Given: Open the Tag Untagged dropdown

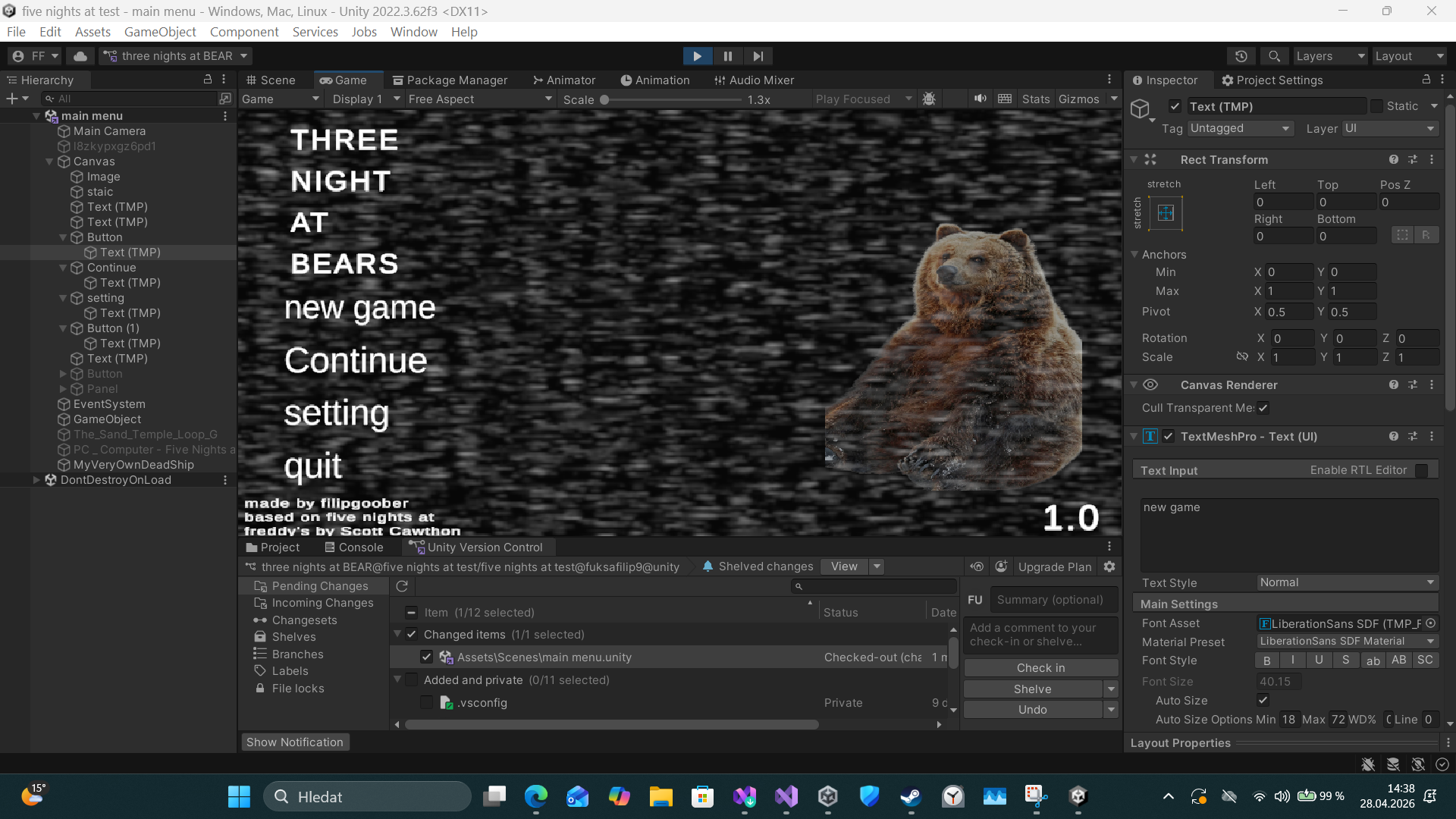Looking at the screenshot, I should [1240, 128].
